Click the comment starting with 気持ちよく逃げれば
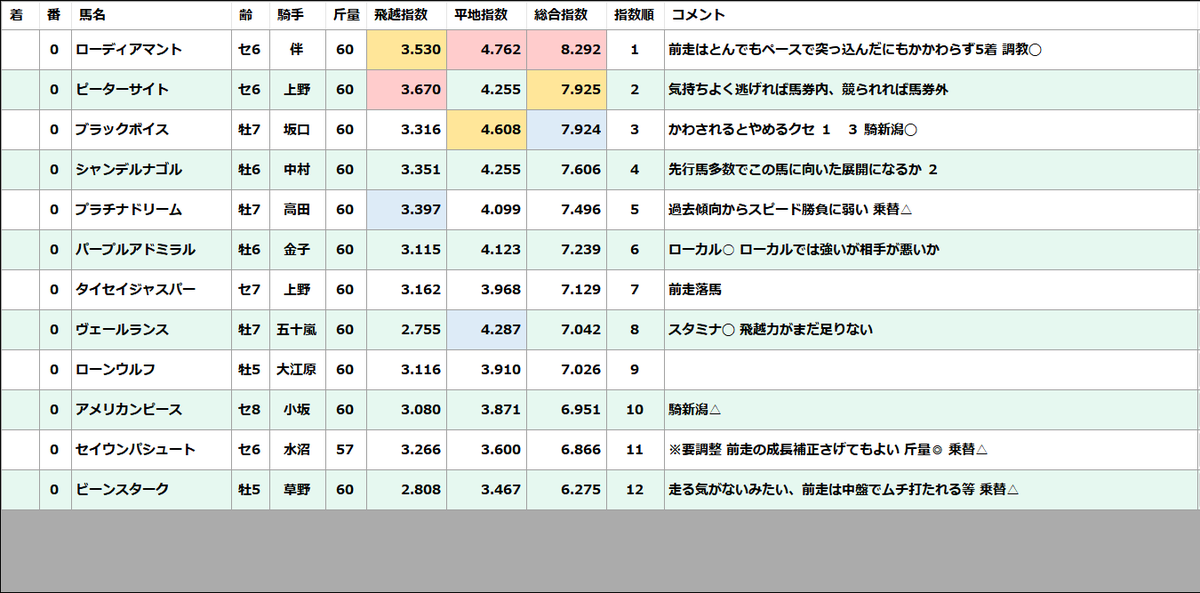Viewport: 1200px width, 593px height. (x=809, y=90)
